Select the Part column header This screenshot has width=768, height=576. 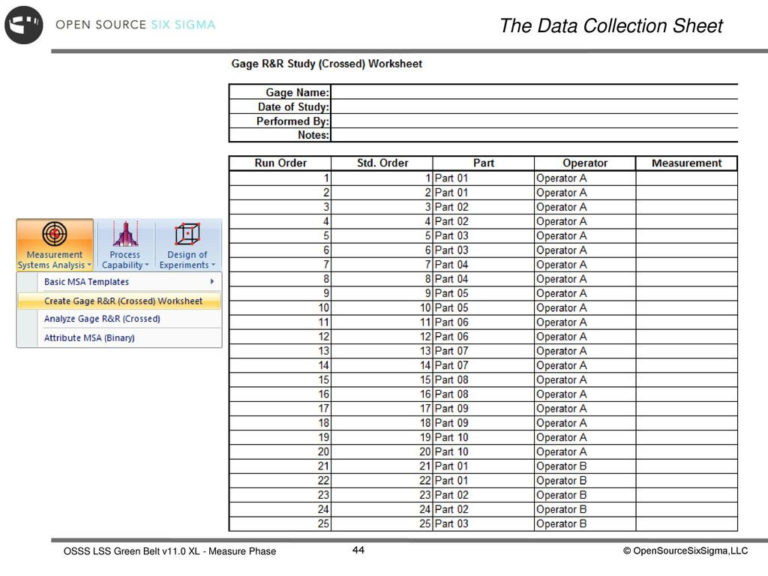(483, 163)
